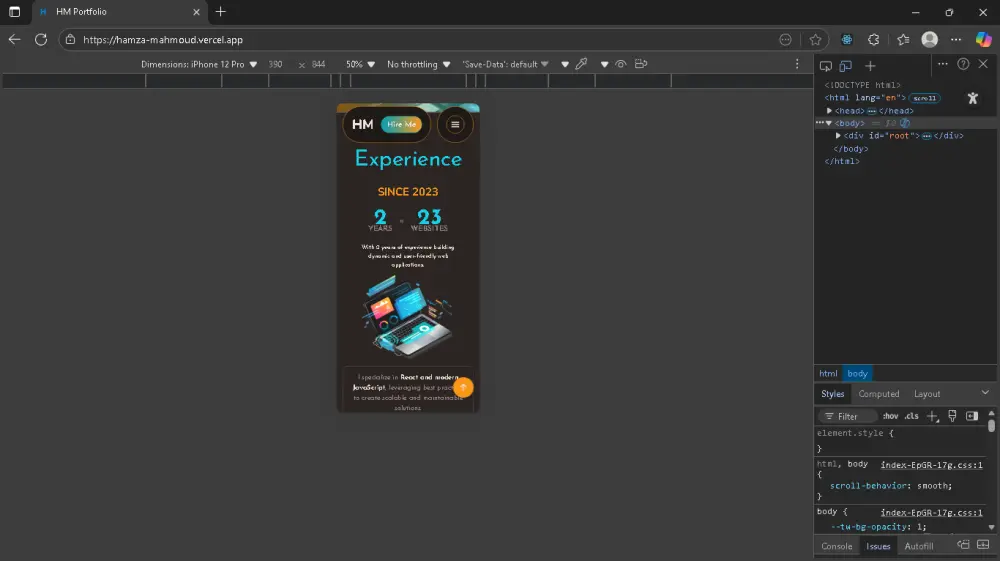This screenshot has width=1000, height=561.
Task: Open index-EpGR-17g.css link for body rule
Action: point(931,513)
